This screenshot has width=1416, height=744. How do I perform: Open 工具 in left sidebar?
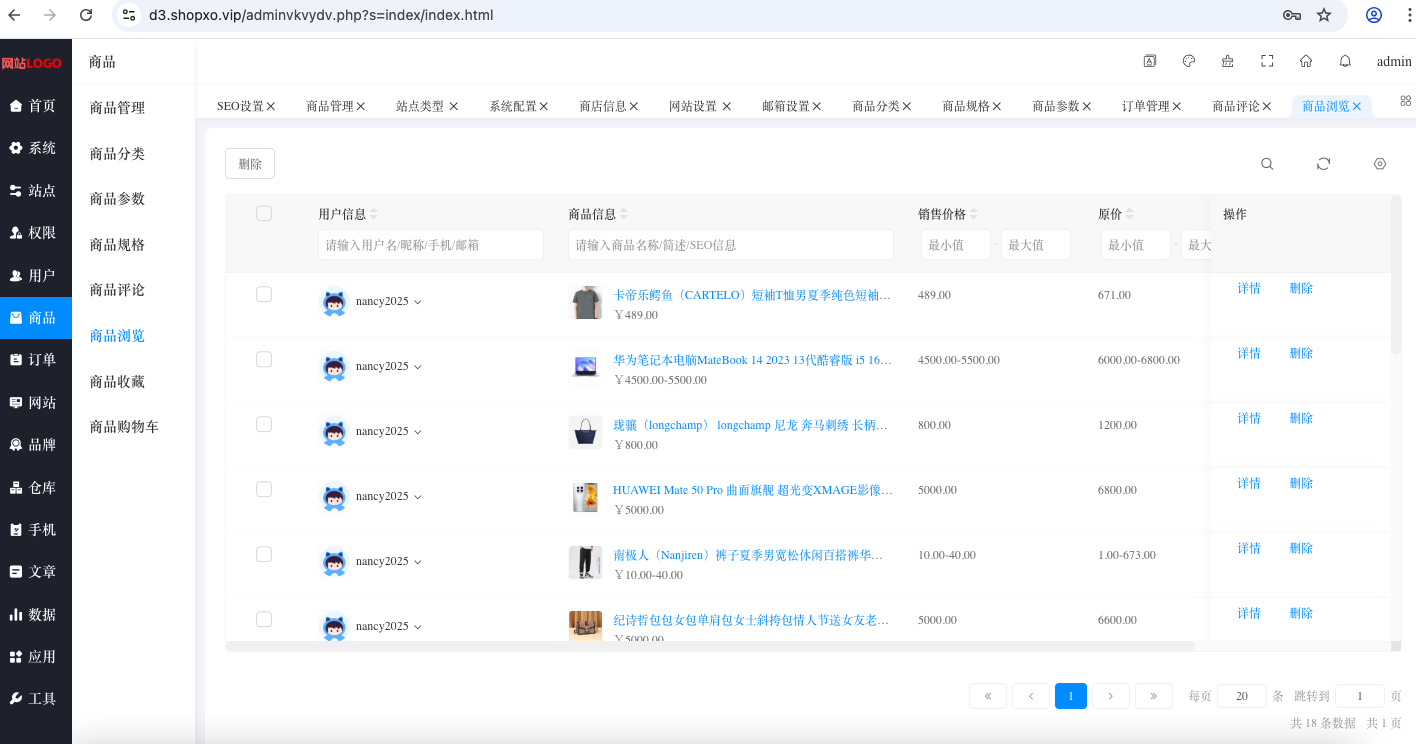coord(36,699)
